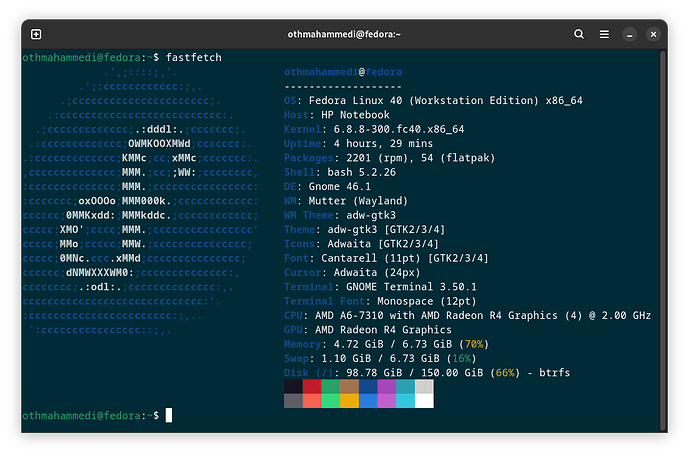Click the Shell value bash 5.2.26

pos(361,172)
